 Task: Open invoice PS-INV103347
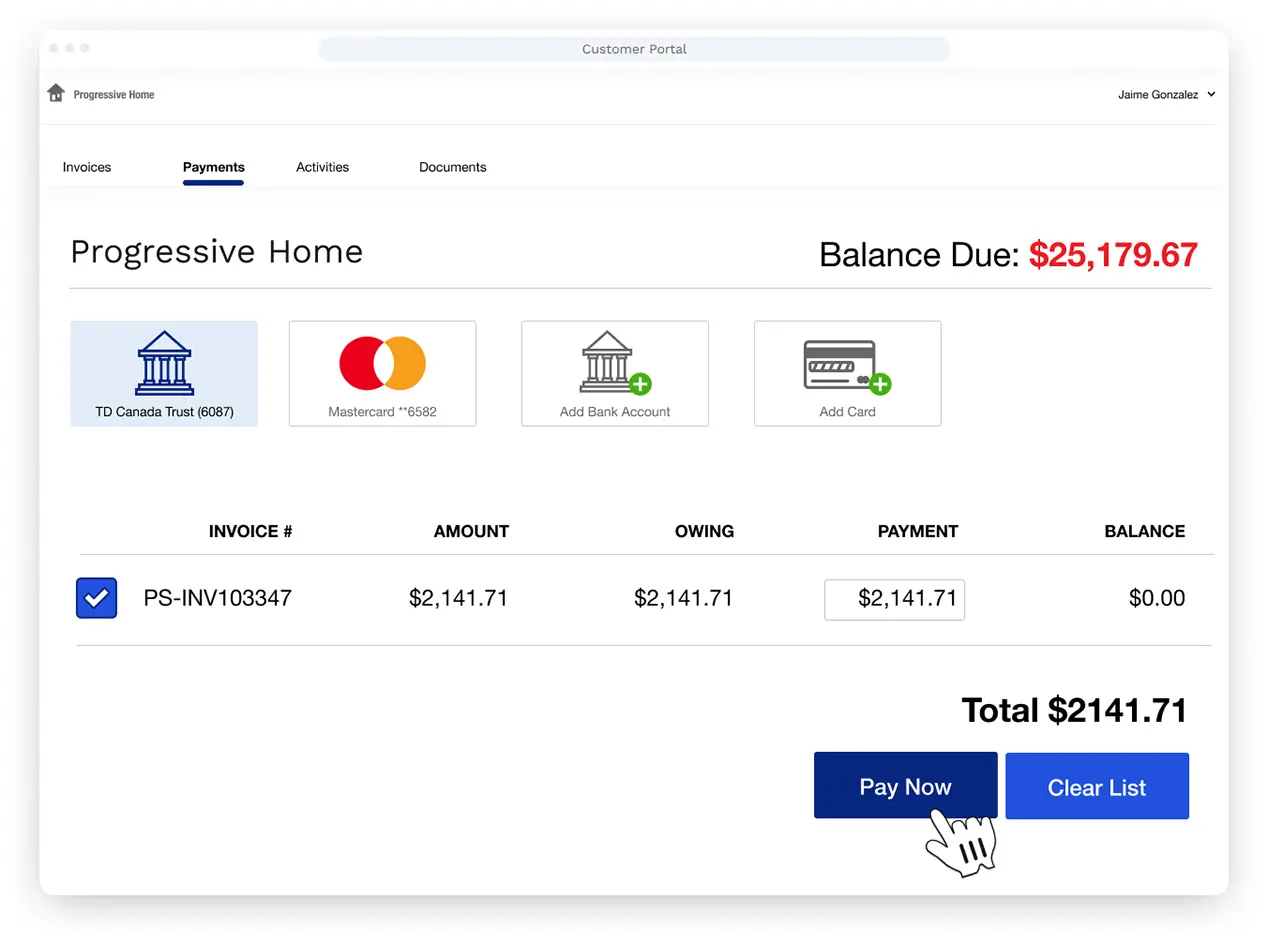(218, 598)
